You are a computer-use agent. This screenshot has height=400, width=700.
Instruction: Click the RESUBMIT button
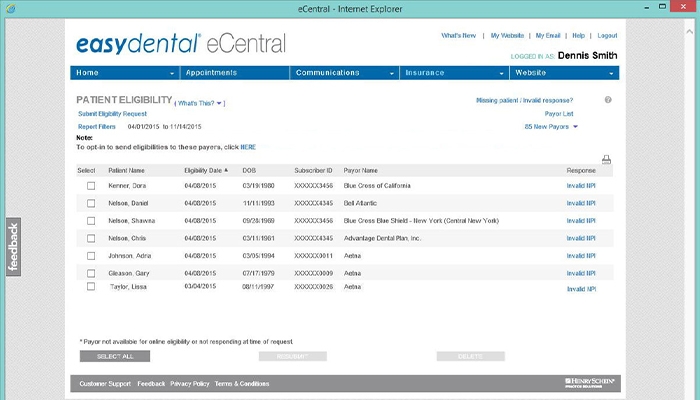292,356
